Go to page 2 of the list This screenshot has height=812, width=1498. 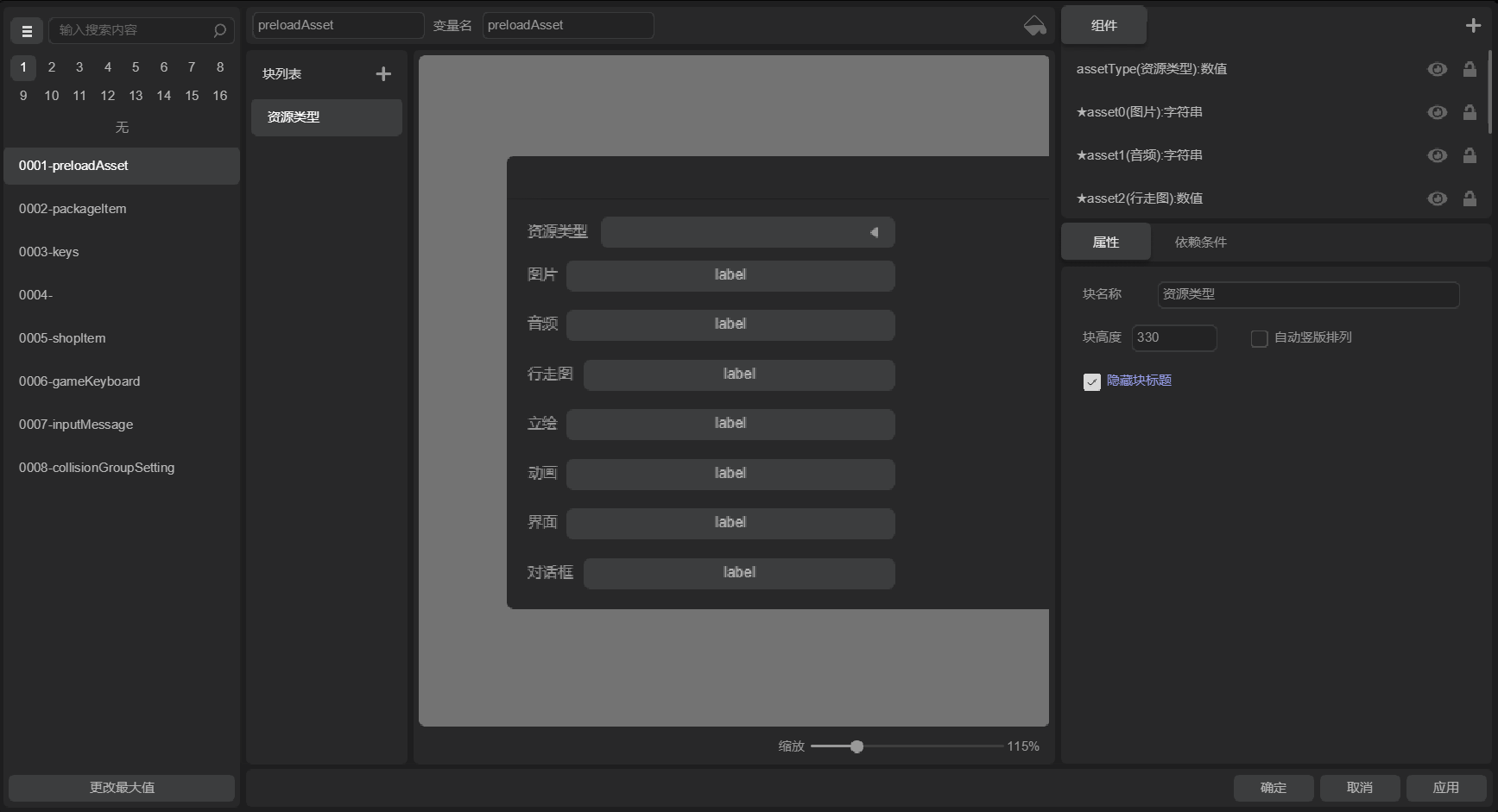click(x=52, y=67)
